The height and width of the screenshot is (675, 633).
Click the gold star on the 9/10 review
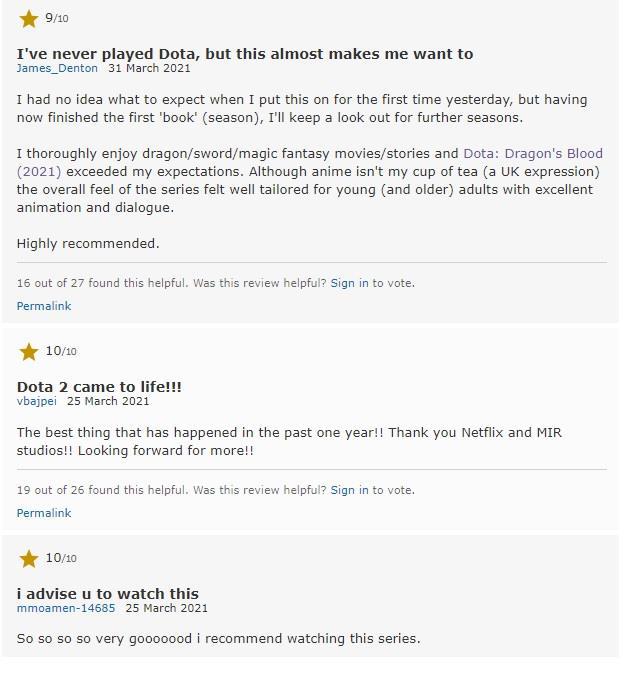pyautogui.click(x=28, y=18)
